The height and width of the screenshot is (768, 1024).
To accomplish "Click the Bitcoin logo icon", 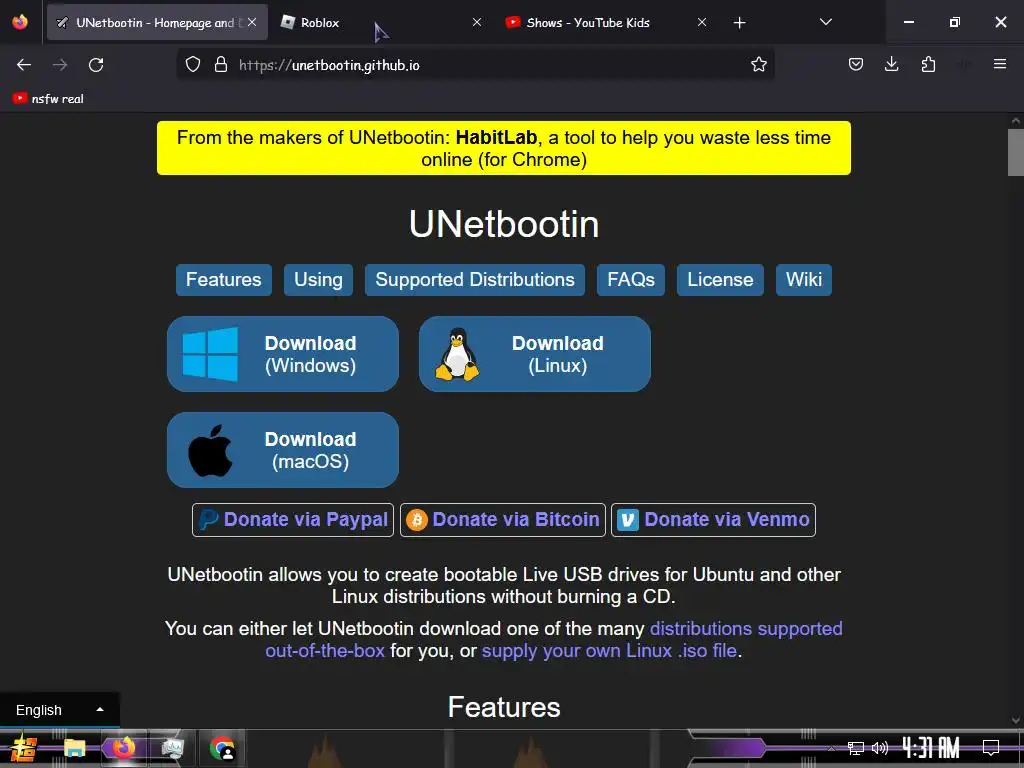I will (x=417, y=520).
